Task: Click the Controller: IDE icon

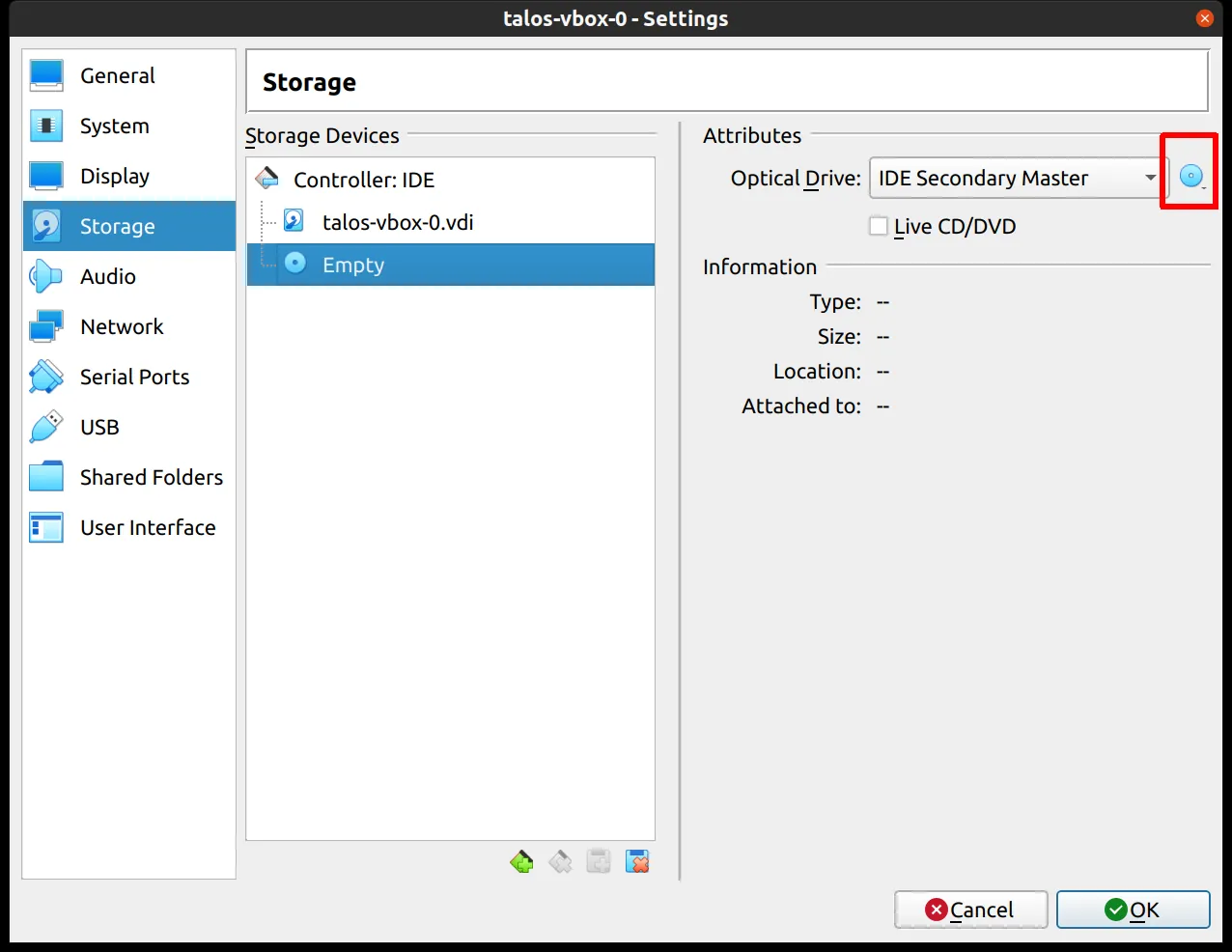Action: [x=267, y=179]
